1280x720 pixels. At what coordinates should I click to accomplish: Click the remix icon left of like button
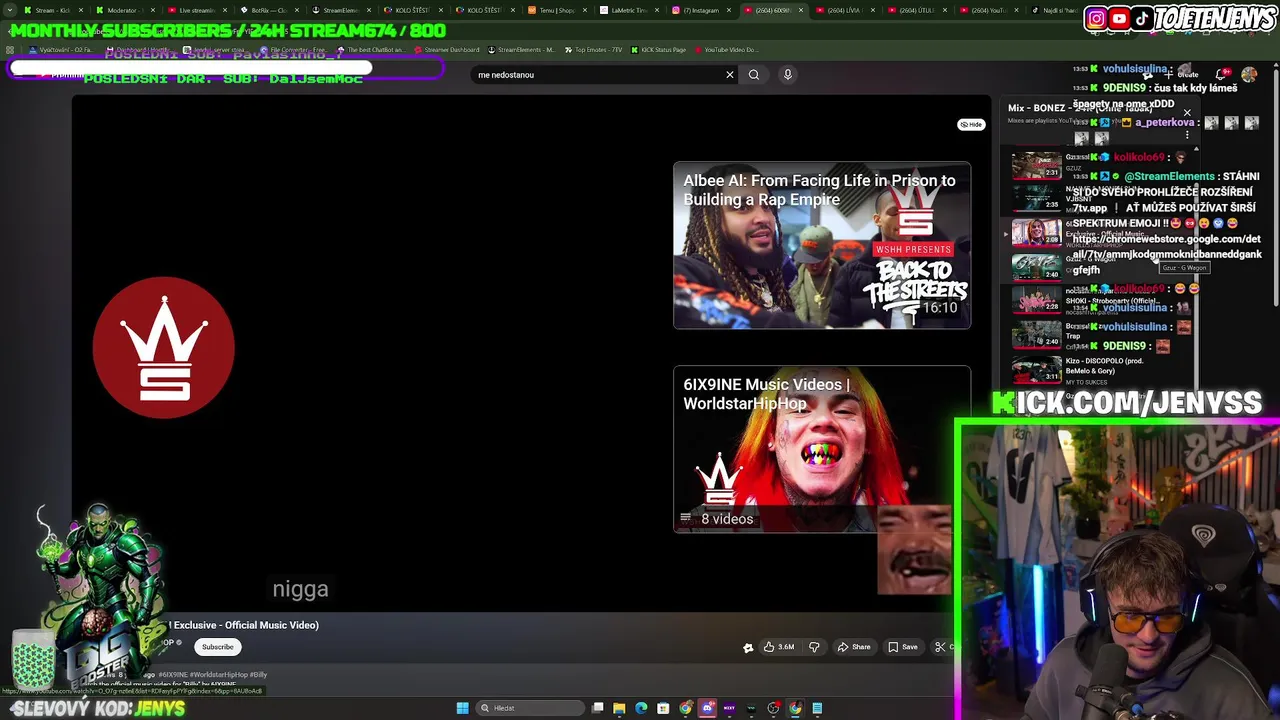(x=748, y=647)
